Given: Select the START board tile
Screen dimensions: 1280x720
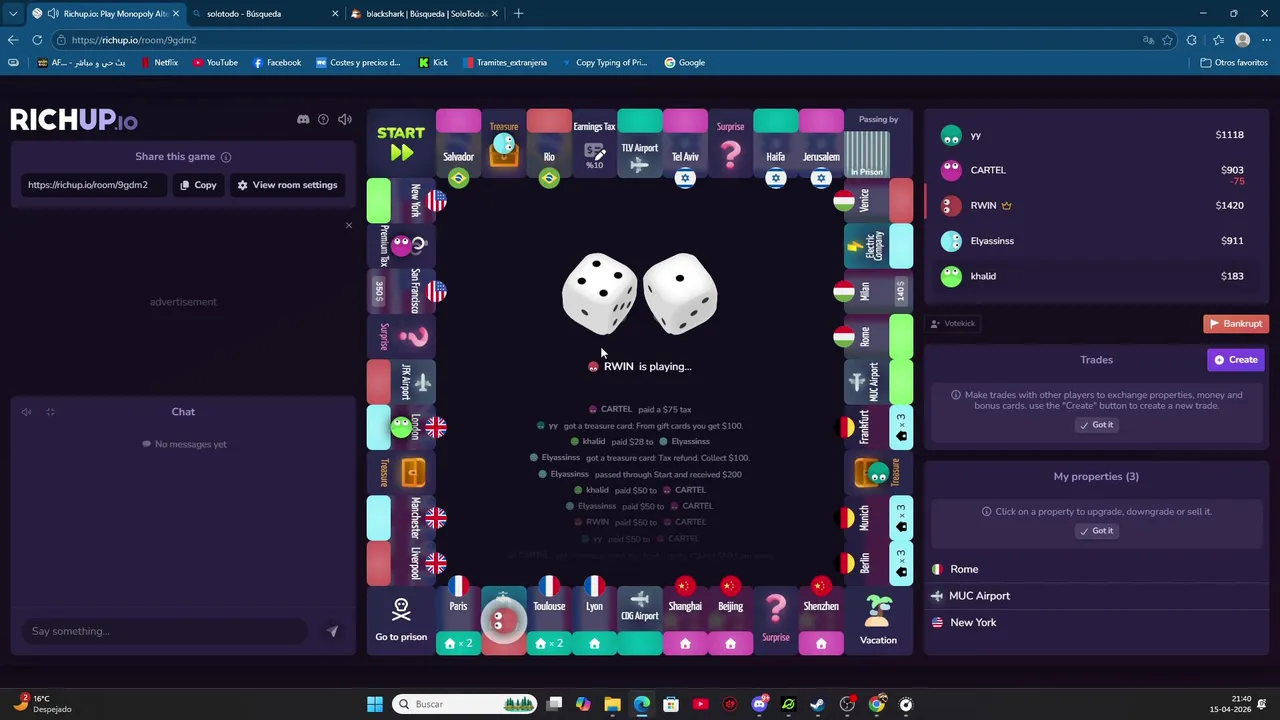Looking at the screenshot, I should tap(401, 143).
